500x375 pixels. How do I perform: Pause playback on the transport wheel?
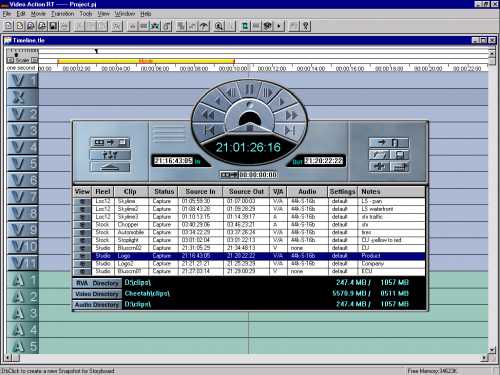249,89
